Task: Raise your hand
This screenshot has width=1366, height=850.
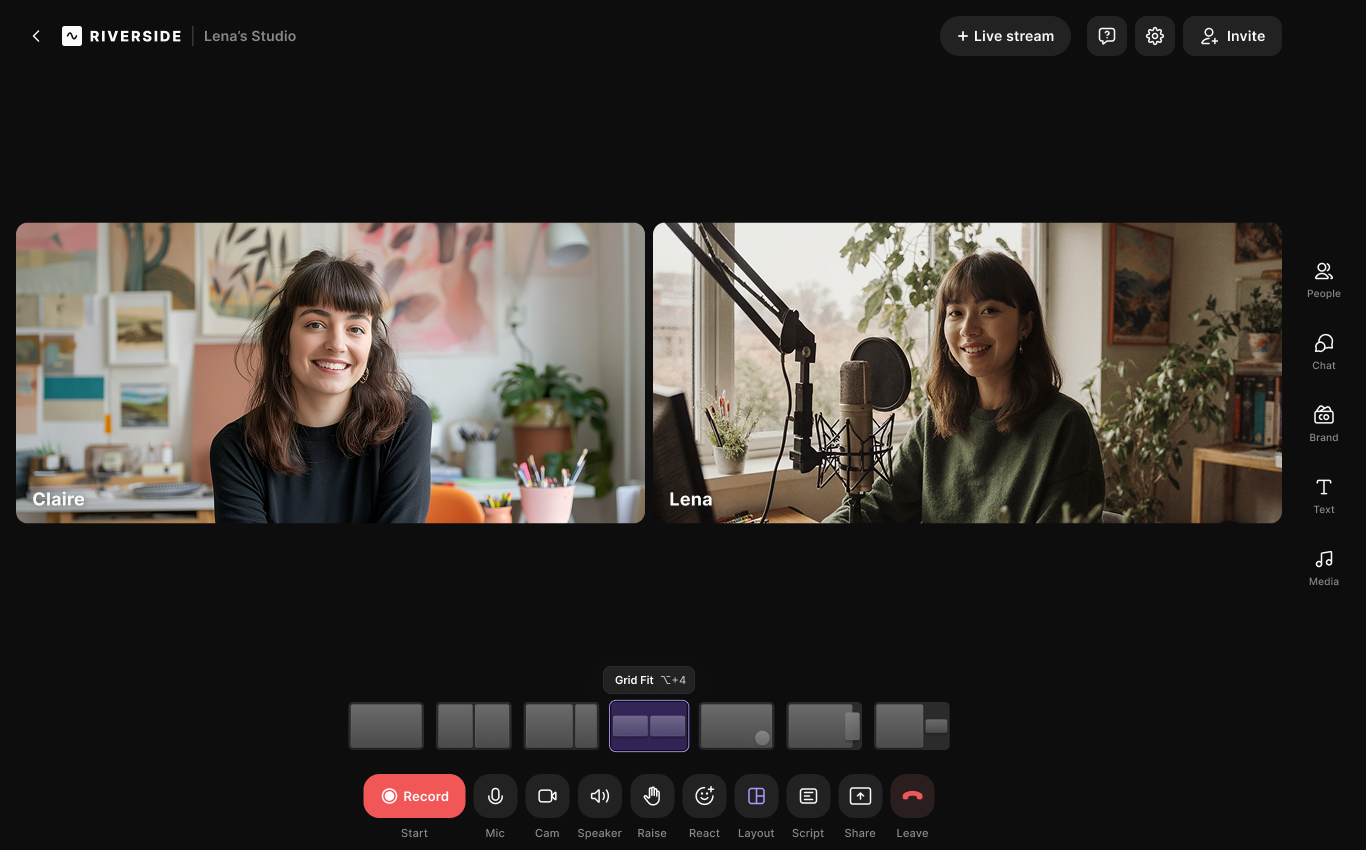Action: 652,796
